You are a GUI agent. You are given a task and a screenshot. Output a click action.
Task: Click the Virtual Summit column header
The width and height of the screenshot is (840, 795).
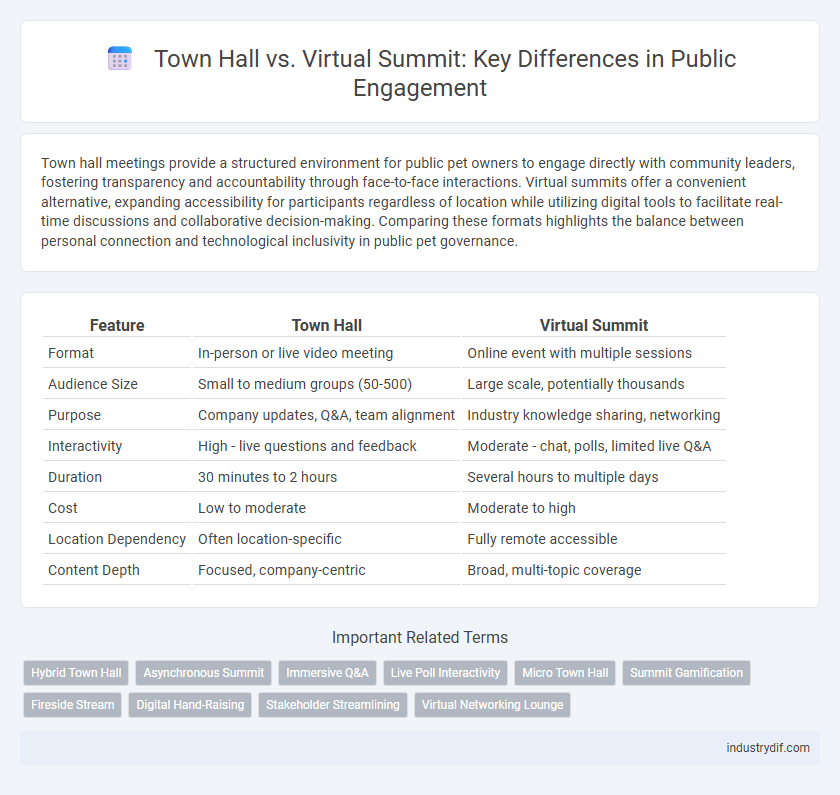tap(594, 325)
